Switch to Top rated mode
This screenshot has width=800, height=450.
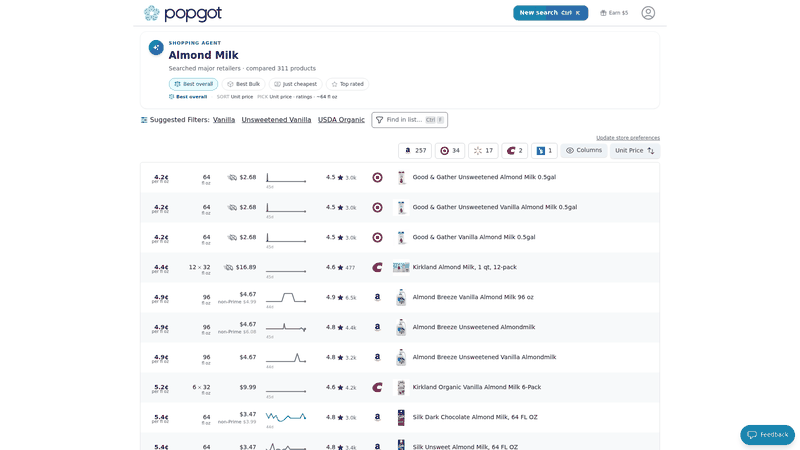click(347, 84)
